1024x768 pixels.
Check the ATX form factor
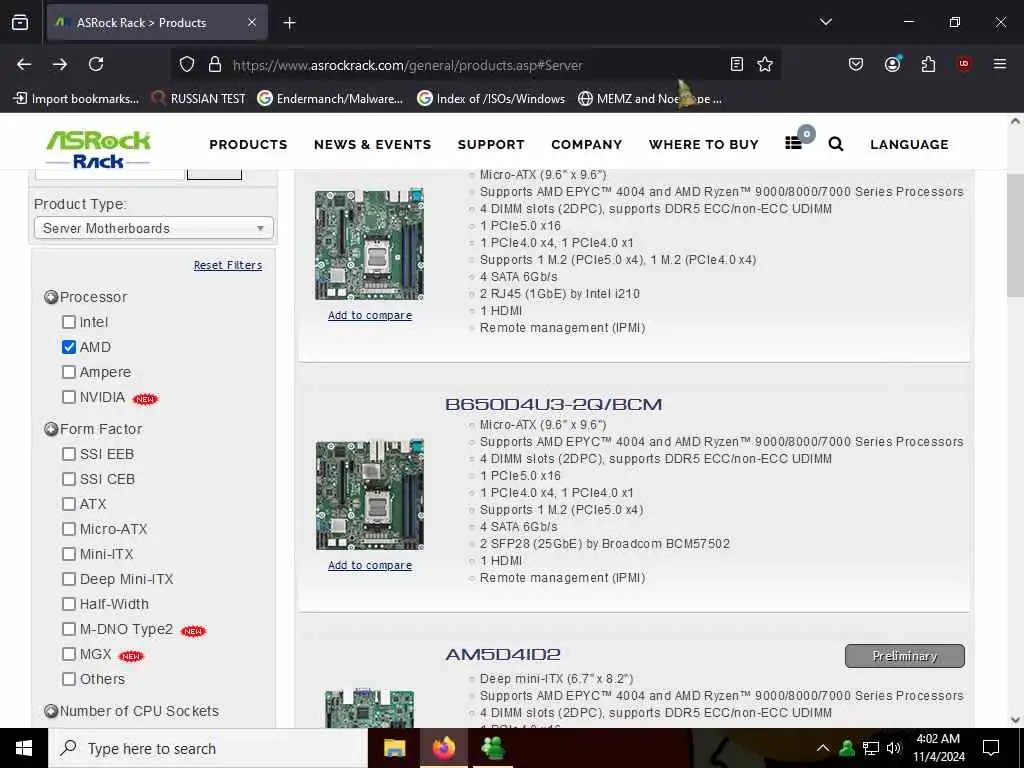(x=69, y=504)
